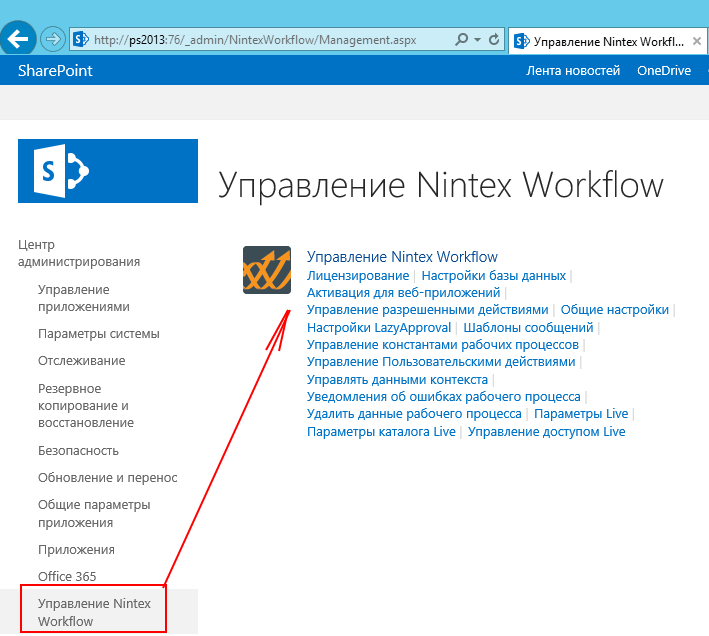This screenshot has width=709, height=636.
Task: Close the Nintex Workflow browser tab
Action: click(697, 41)
